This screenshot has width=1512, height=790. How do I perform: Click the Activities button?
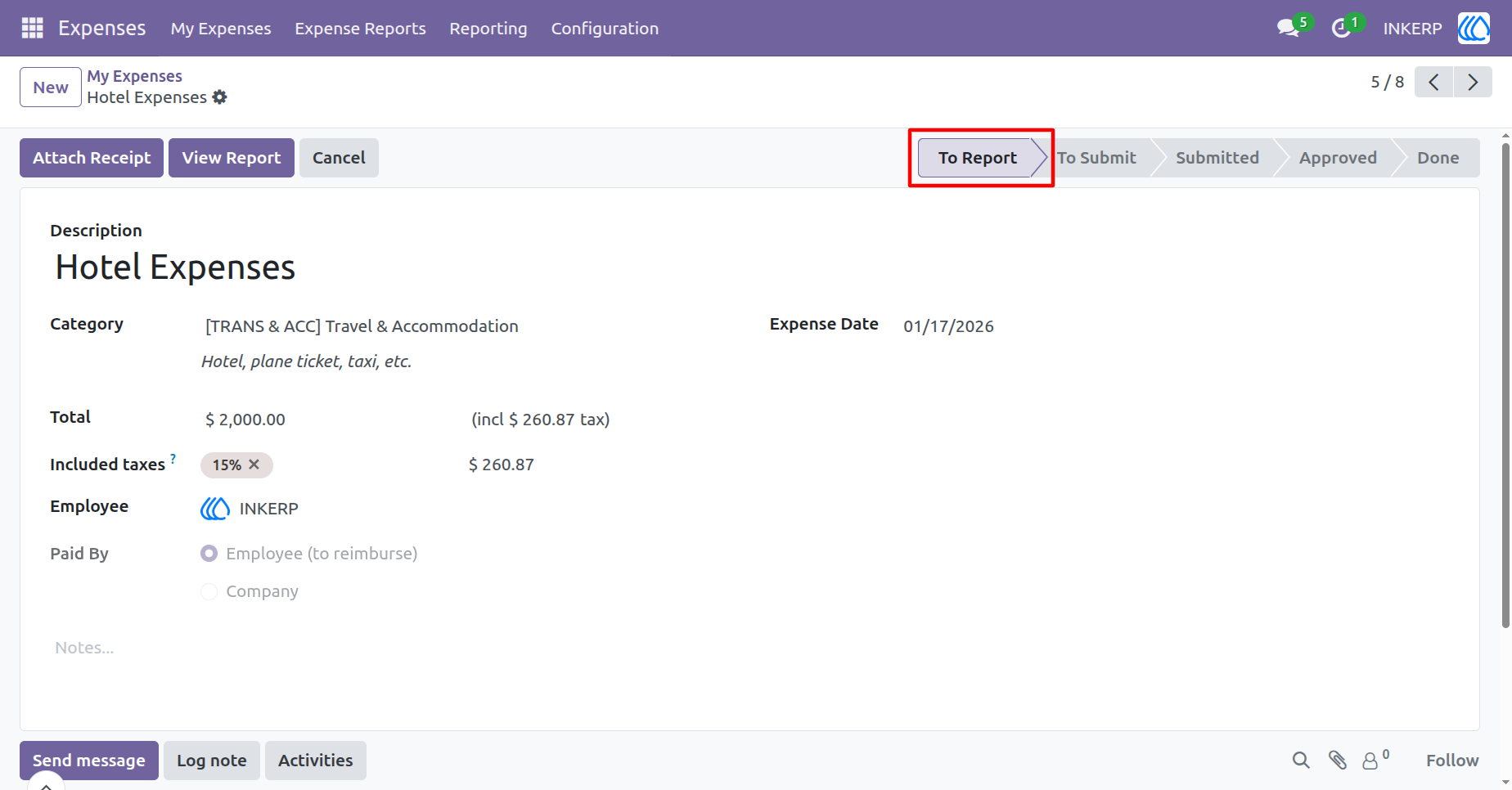point(316,761)
